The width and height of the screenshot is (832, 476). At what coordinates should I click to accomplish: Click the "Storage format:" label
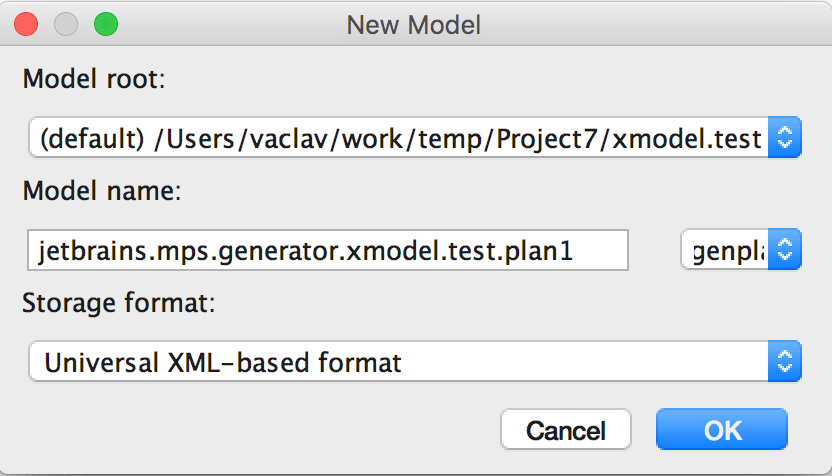coord(118,303)
